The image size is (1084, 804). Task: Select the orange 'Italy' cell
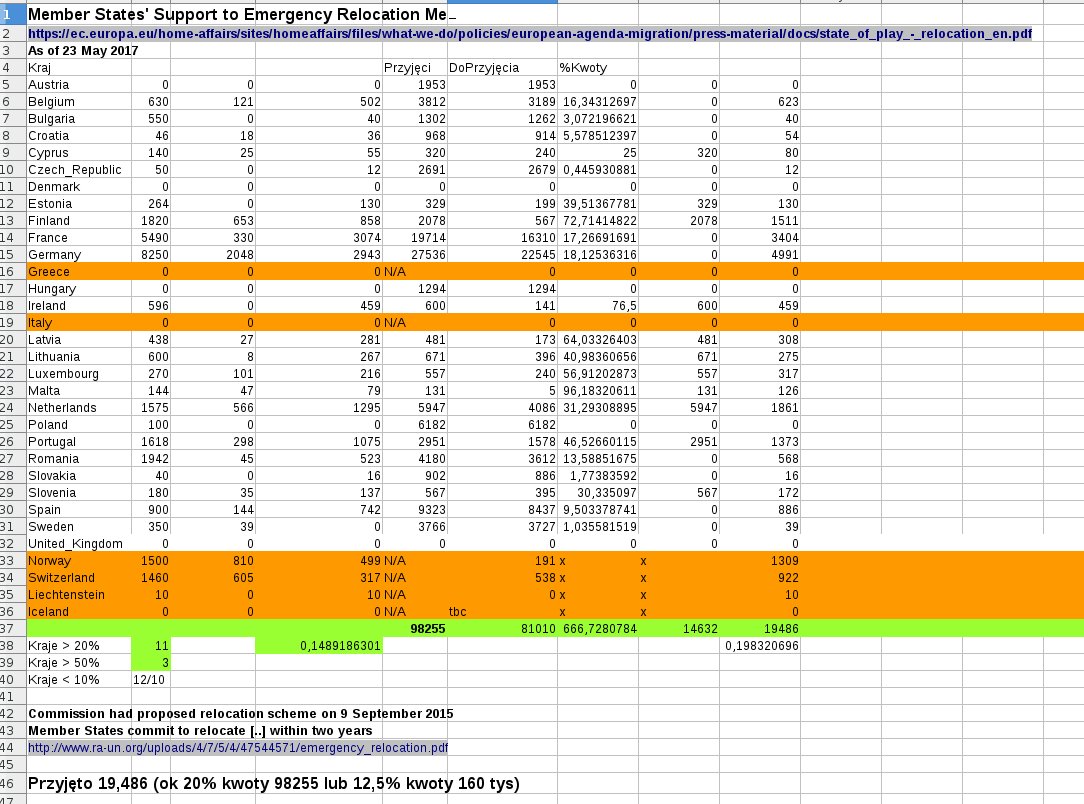(80, 323)
